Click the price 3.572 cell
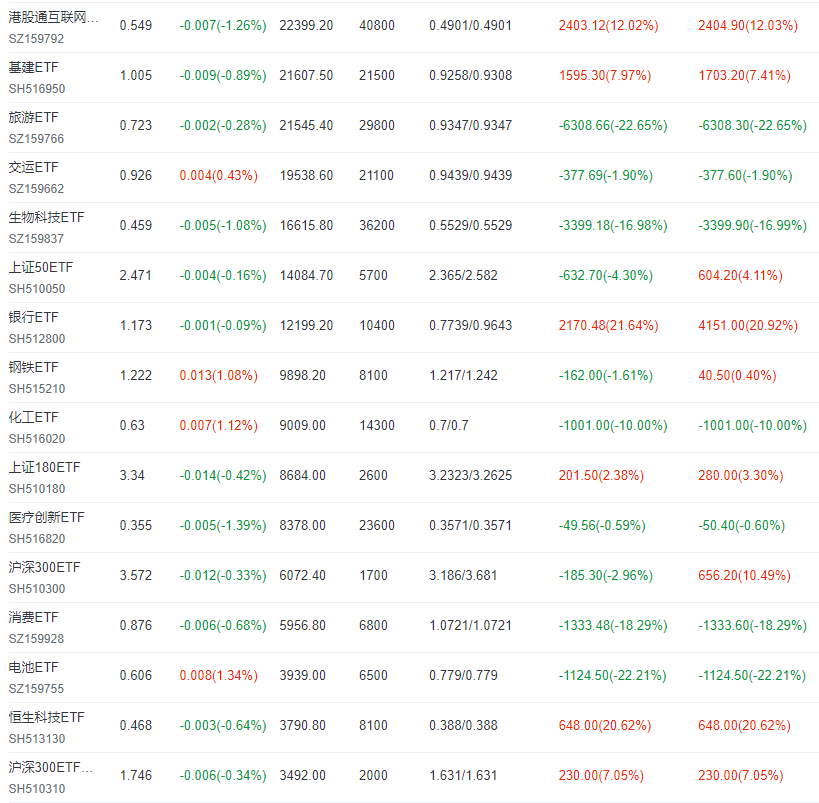 [x=136, y=576]
